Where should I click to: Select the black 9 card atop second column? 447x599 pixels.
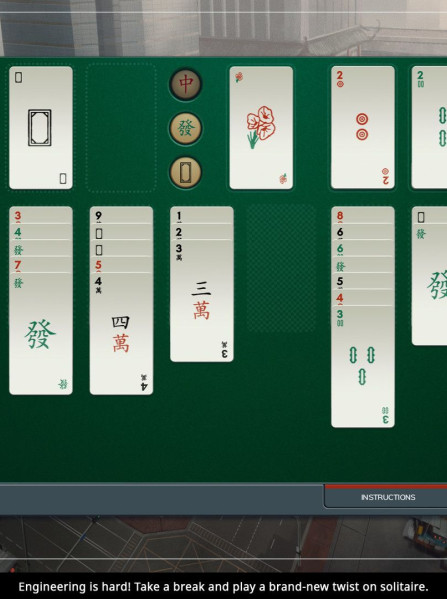tap(121, 215)
